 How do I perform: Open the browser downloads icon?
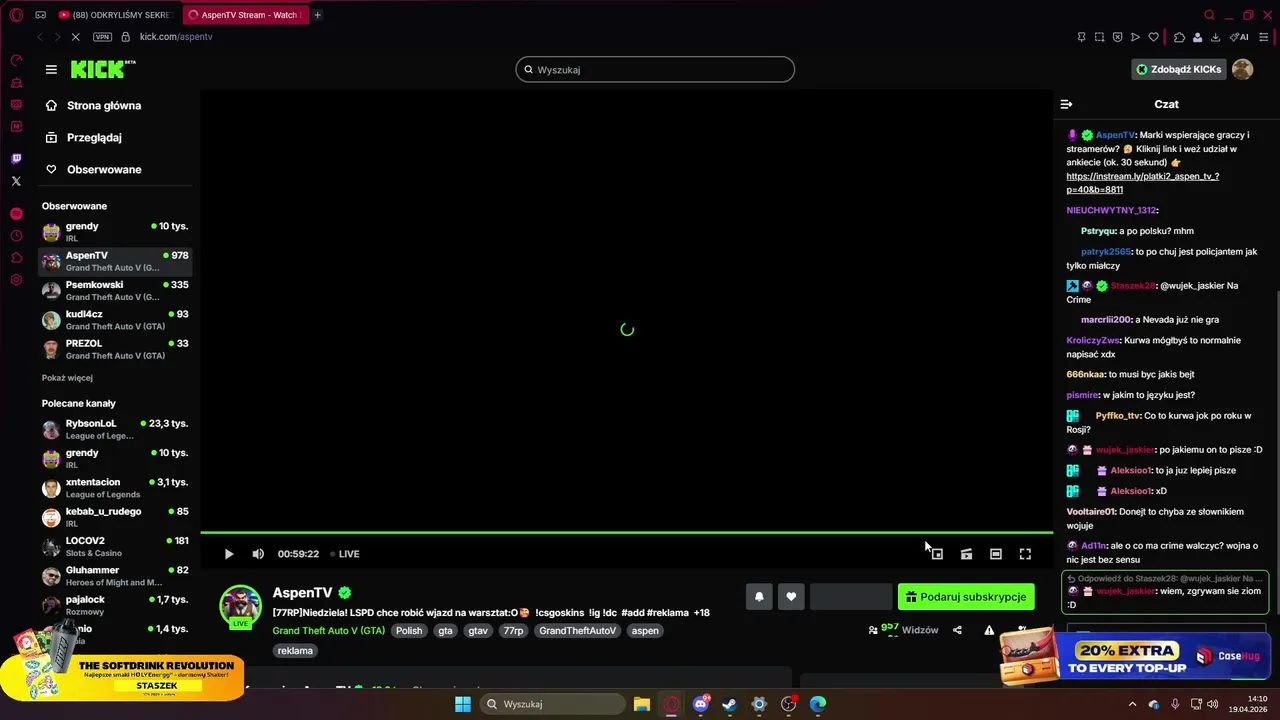pos(1215,37)
